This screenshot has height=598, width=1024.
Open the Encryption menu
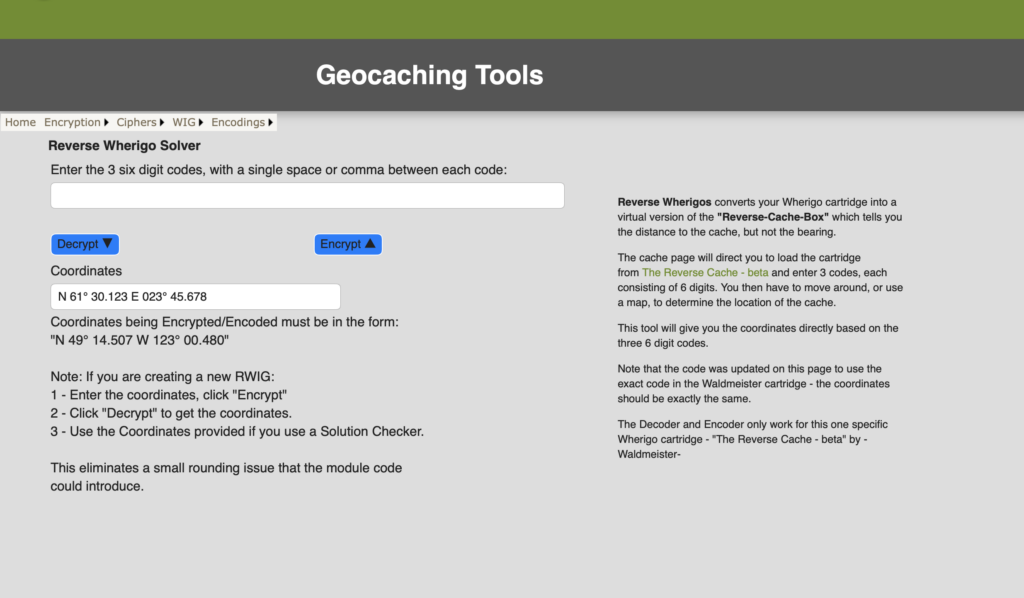(x=72, y=122)
